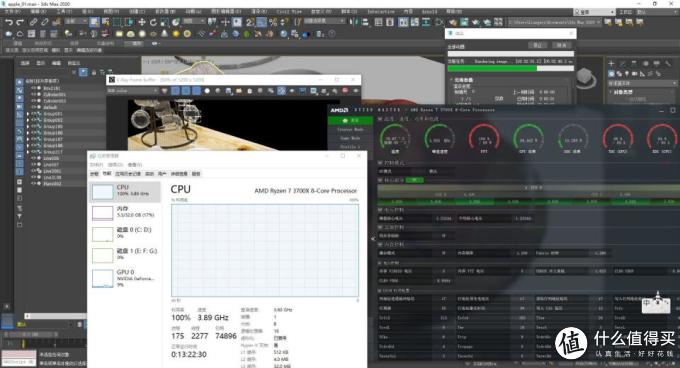Choose the Select Object arrow tool
Viewport: 680px width, 368px height.
(x=94, y=22)
